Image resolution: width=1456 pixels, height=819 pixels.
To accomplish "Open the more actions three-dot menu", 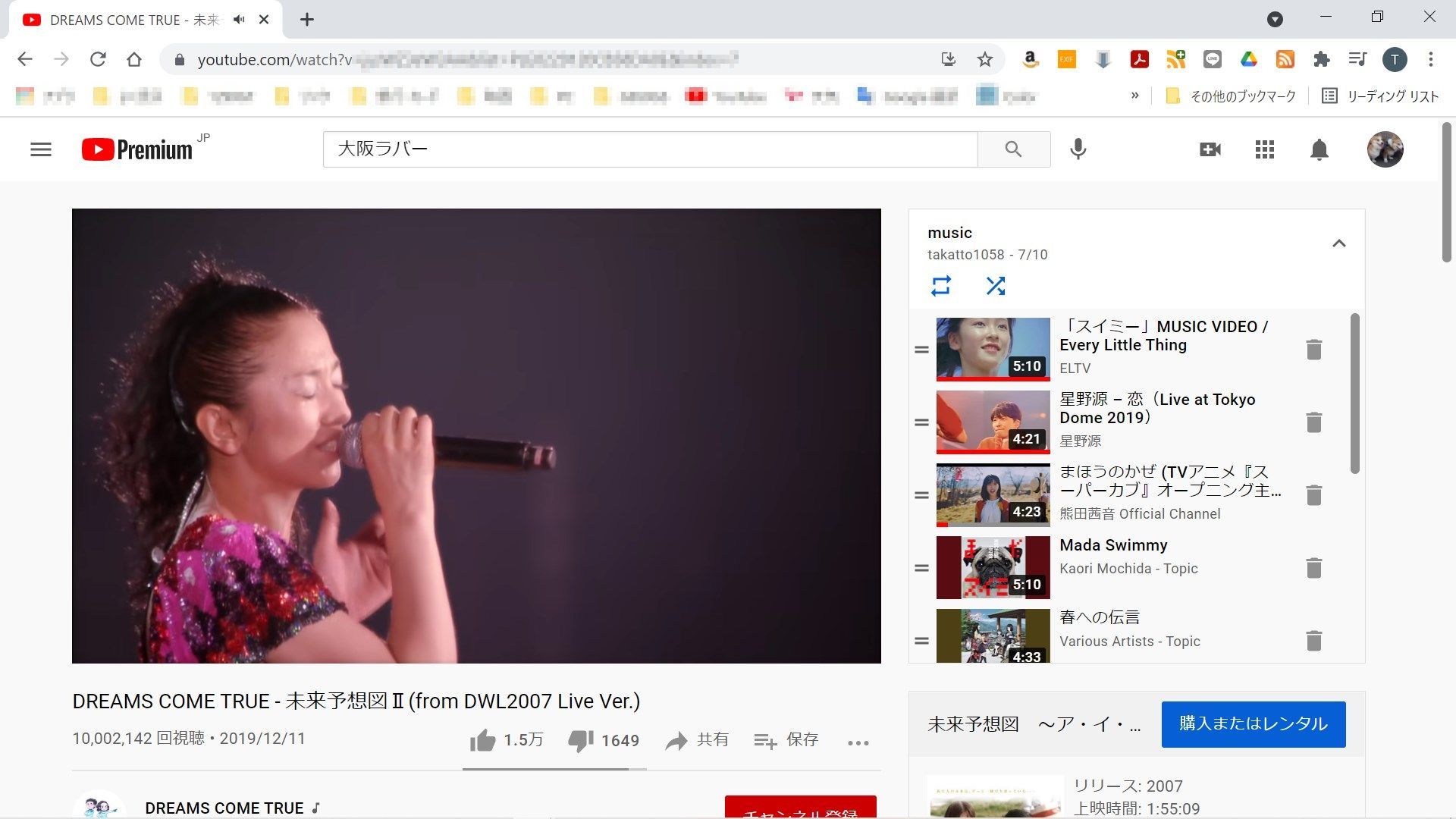I will 858,742.
